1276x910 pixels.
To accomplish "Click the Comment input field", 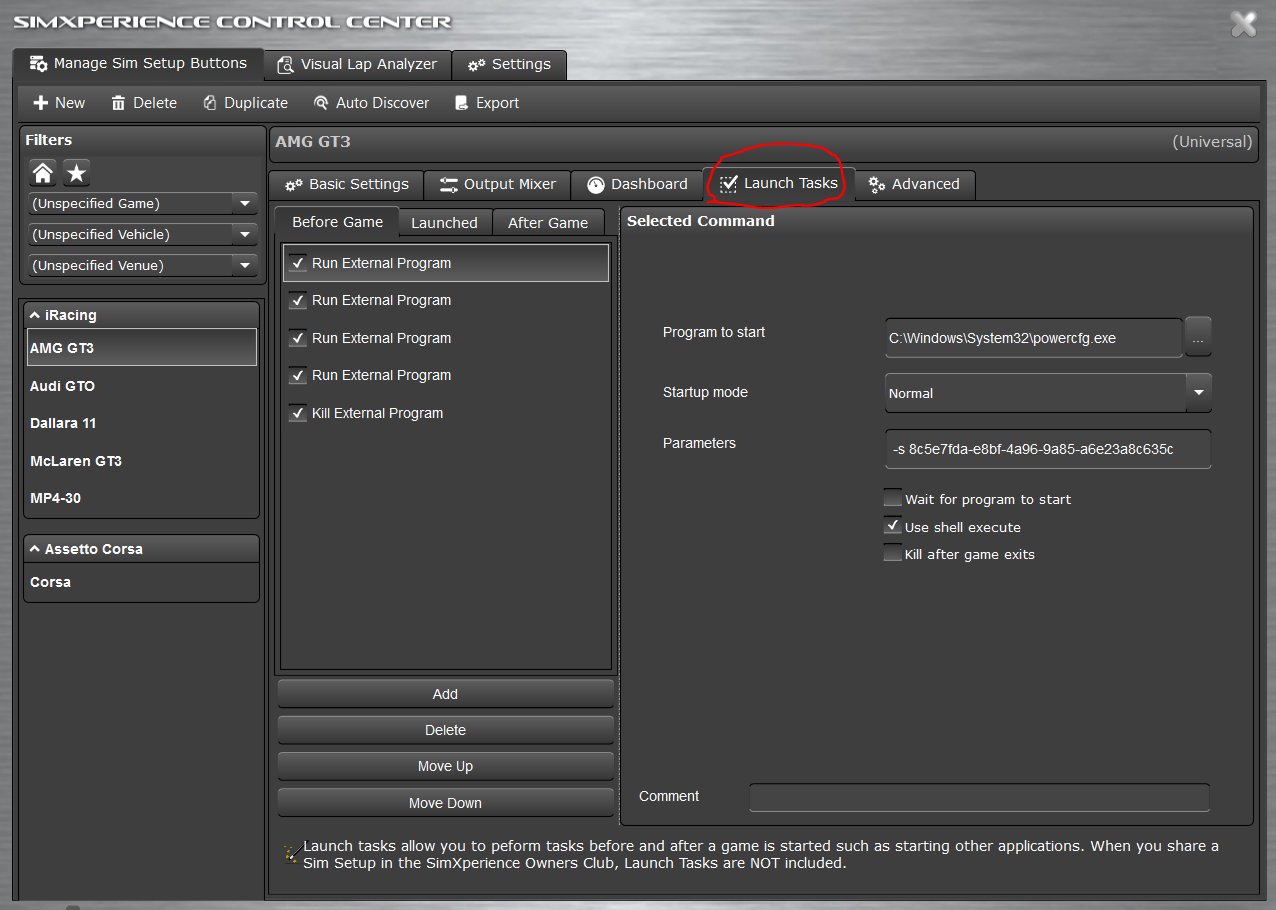I will [978, 797].
